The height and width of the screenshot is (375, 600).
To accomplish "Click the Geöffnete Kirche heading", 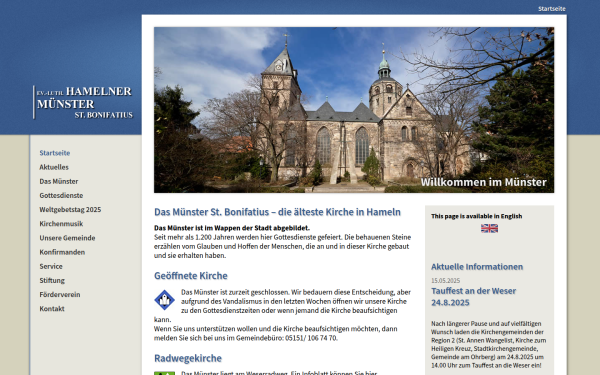I will pyautogui.click(x=191, y=276).
